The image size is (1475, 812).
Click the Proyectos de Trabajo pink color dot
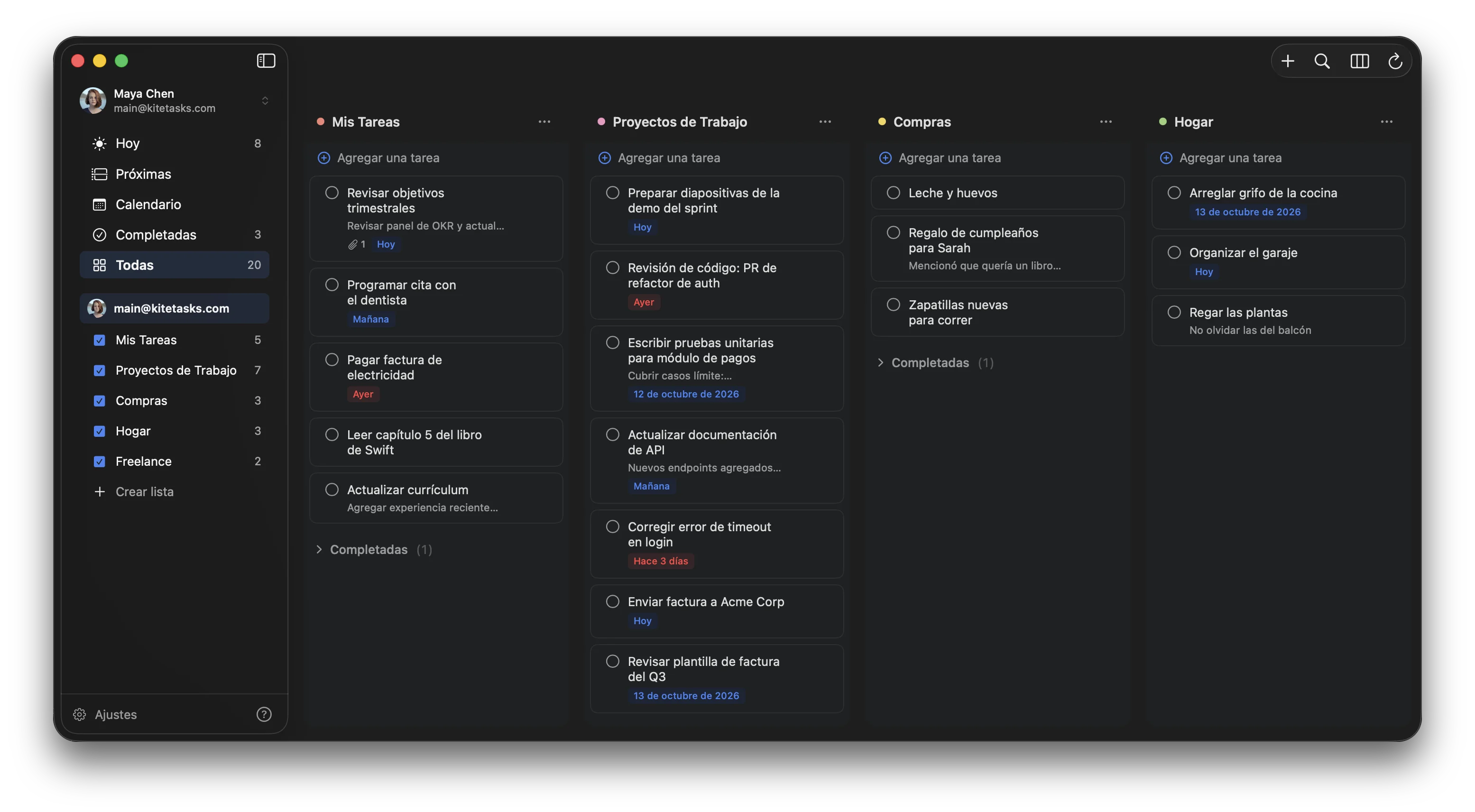[601, 121]
